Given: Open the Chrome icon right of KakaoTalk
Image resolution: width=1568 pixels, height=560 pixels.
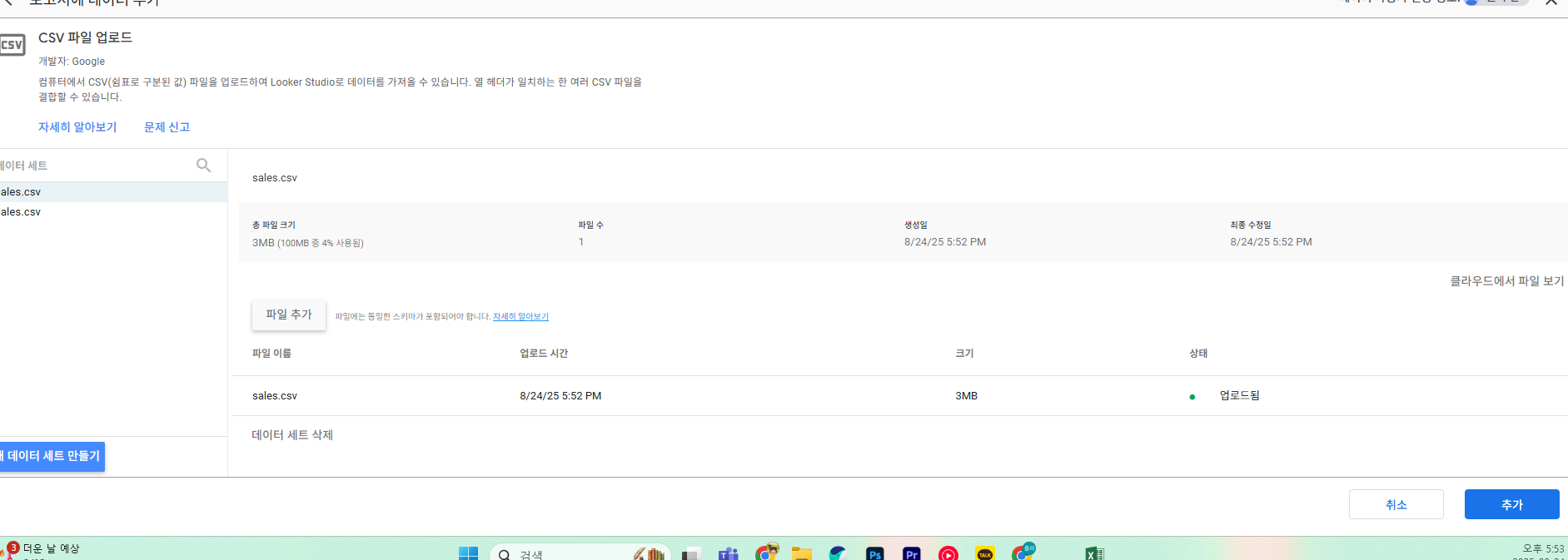Looking at the screenshot, I should click(1023, 552).
